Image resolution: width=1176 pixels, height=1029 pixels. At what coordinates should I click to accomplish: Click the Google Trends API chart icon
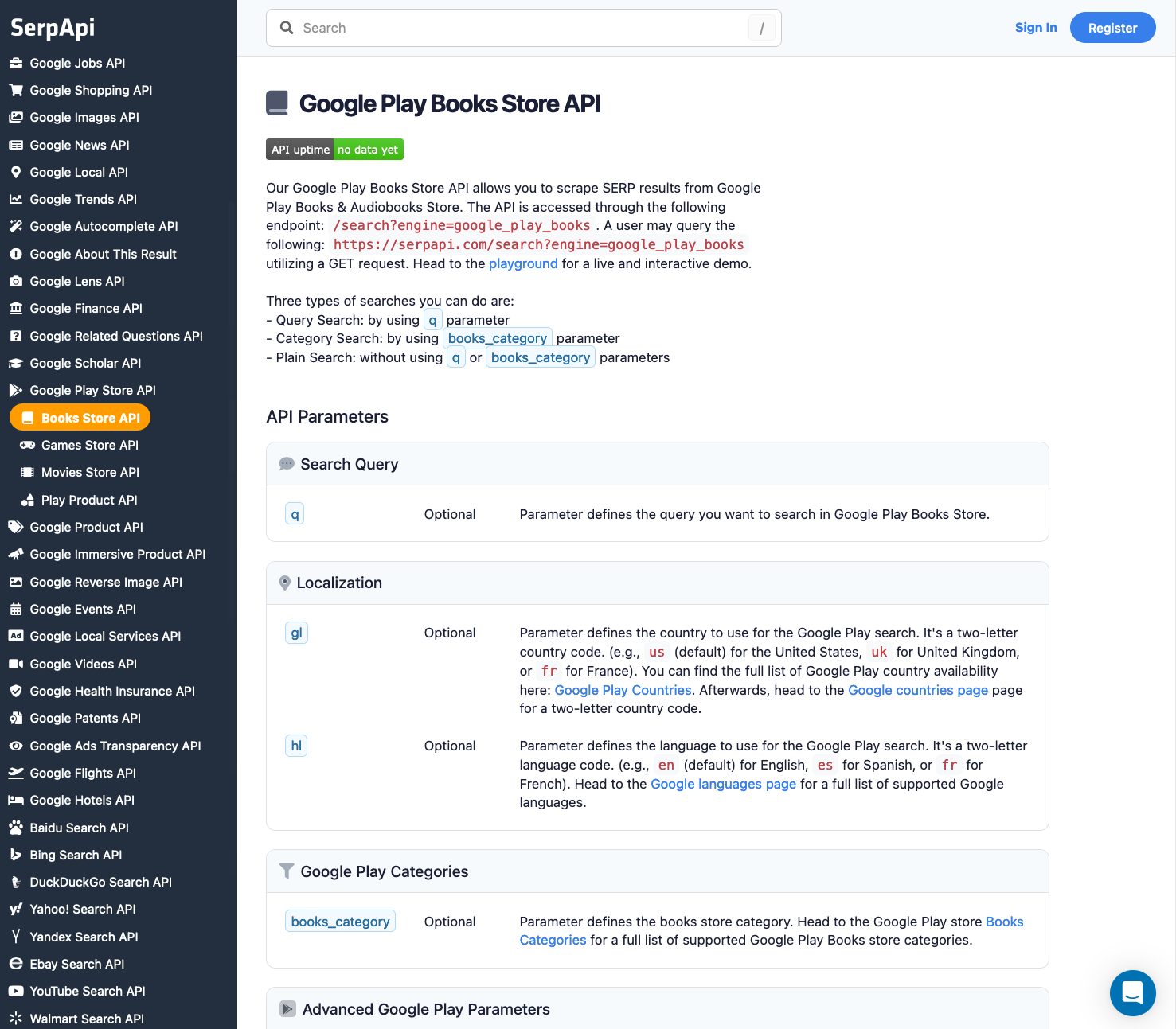(16, 199)
